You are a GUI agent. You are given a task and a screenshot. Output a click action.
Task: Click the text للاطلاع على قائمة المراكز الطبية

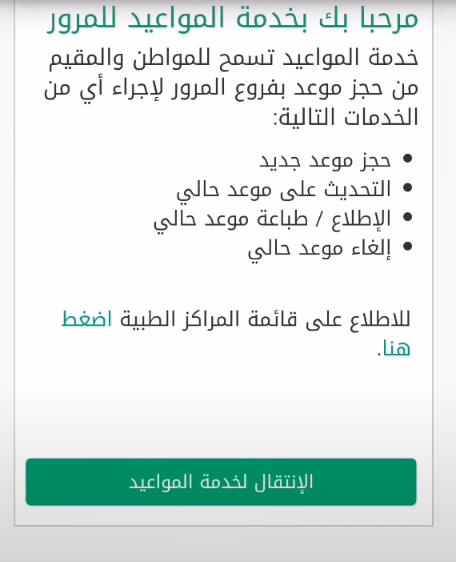tap(265, 319)
